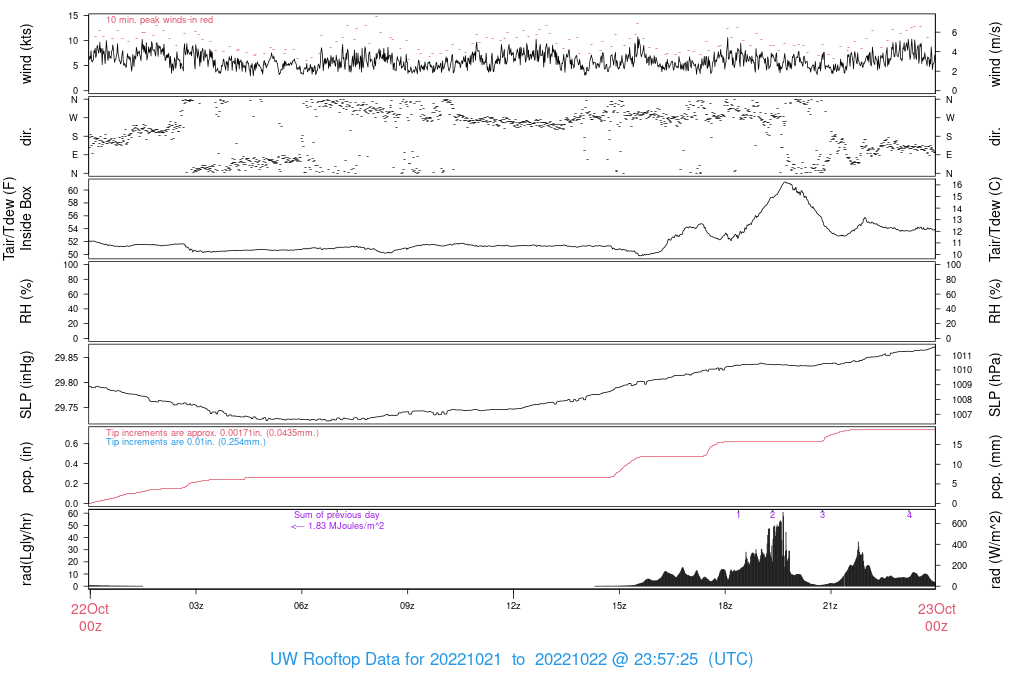The width and height of the screenshot is (1024, 700).
Task: Click the '23Oct 00z' end date label
Action: coord(936,617)
